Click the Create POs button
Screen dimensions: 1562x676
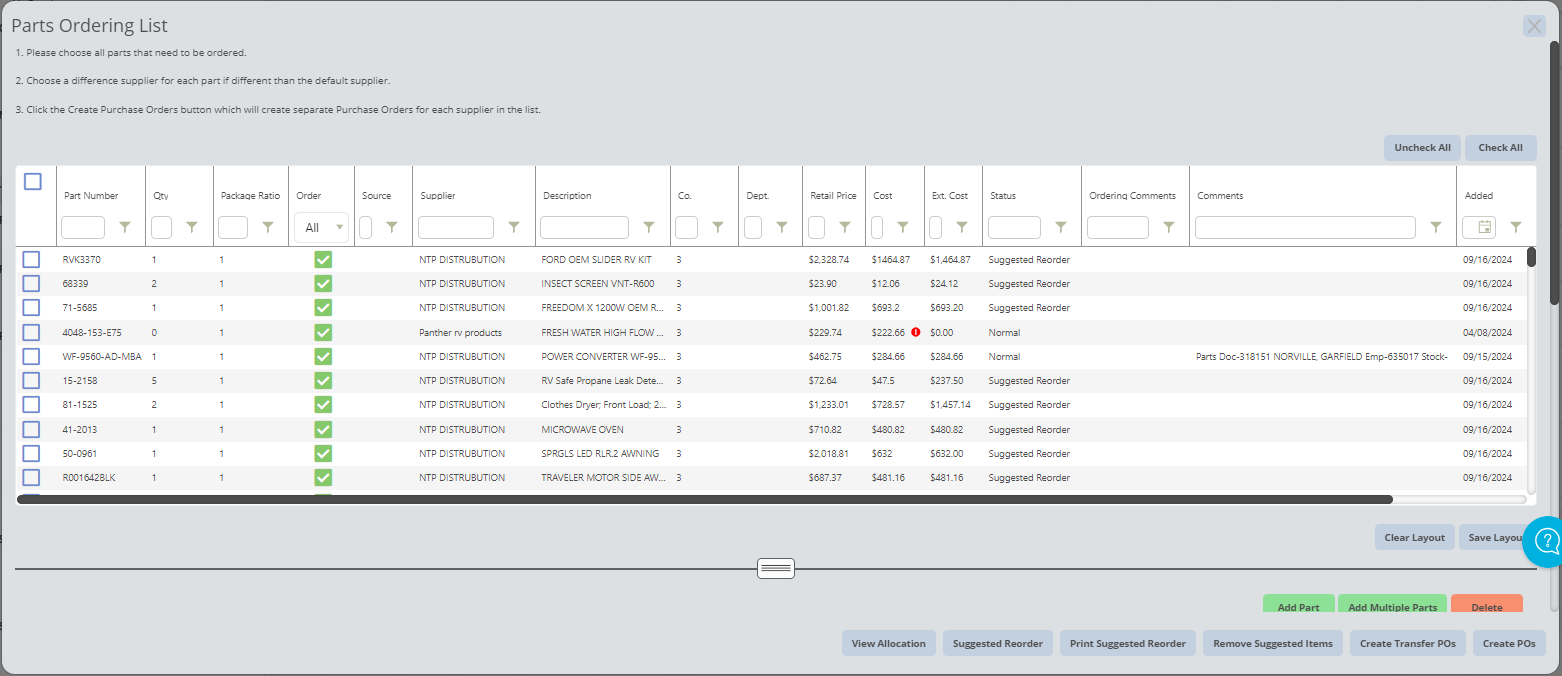pyautogui.click(x=1509, y=643)
